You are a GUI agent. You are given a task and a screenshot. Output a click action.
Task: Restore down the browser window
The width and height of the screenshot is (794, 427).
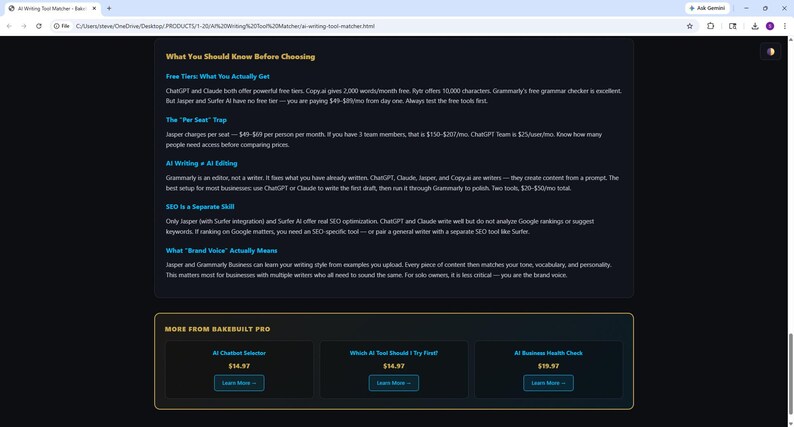coord(765,8)
